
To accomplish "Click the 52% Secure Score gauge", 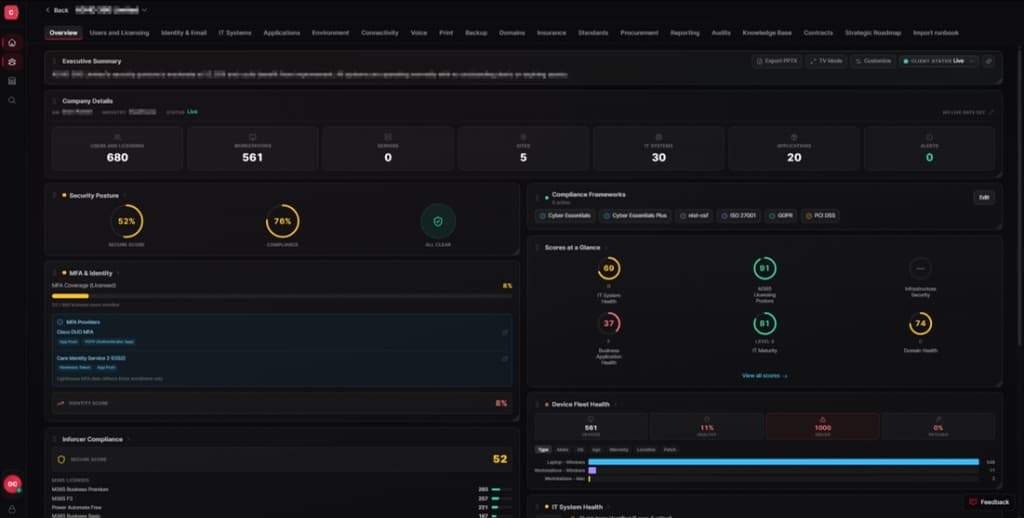I will [127, 221].
